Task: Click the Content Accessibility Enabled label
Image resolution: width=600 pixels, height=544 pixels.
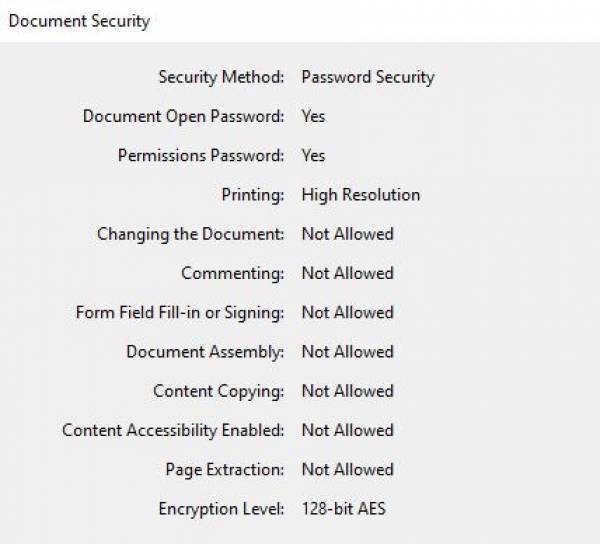Action: pyautogui.click(x=173, y=430)
